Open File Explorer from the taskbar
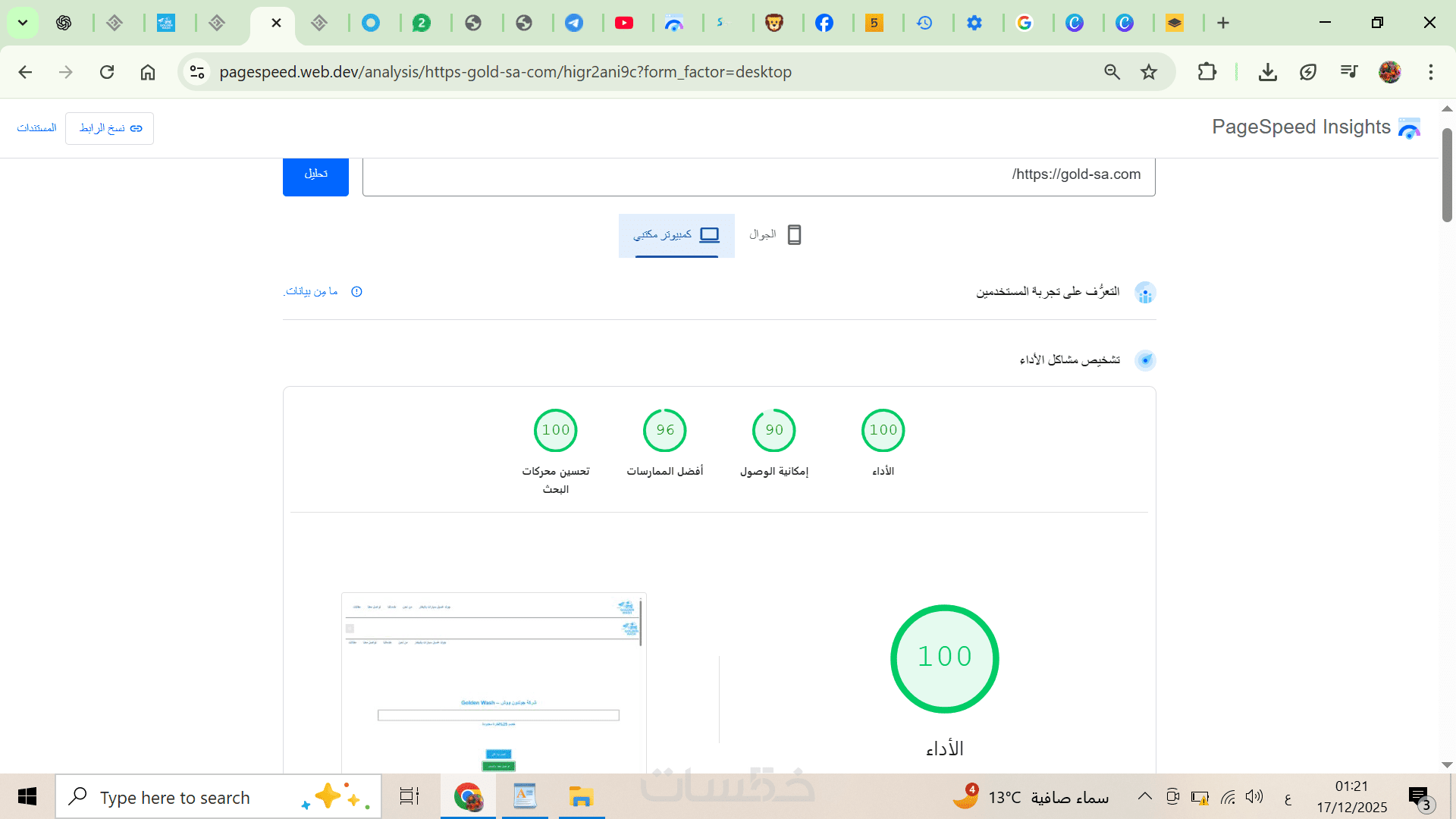The image size is (1456, 819). click(581, 797)
